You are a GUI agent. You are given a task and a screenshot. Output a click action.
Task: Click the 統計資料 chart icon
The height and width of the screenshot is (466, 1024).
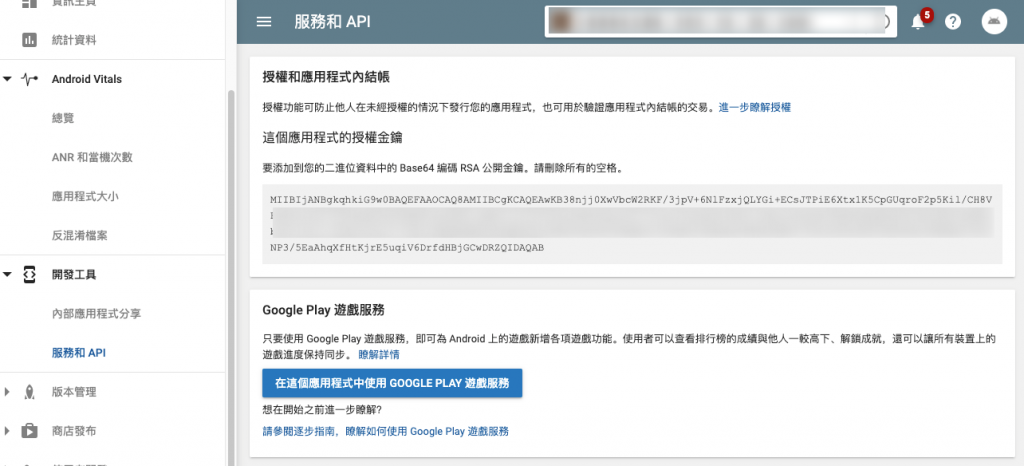[x=29, y=40]
